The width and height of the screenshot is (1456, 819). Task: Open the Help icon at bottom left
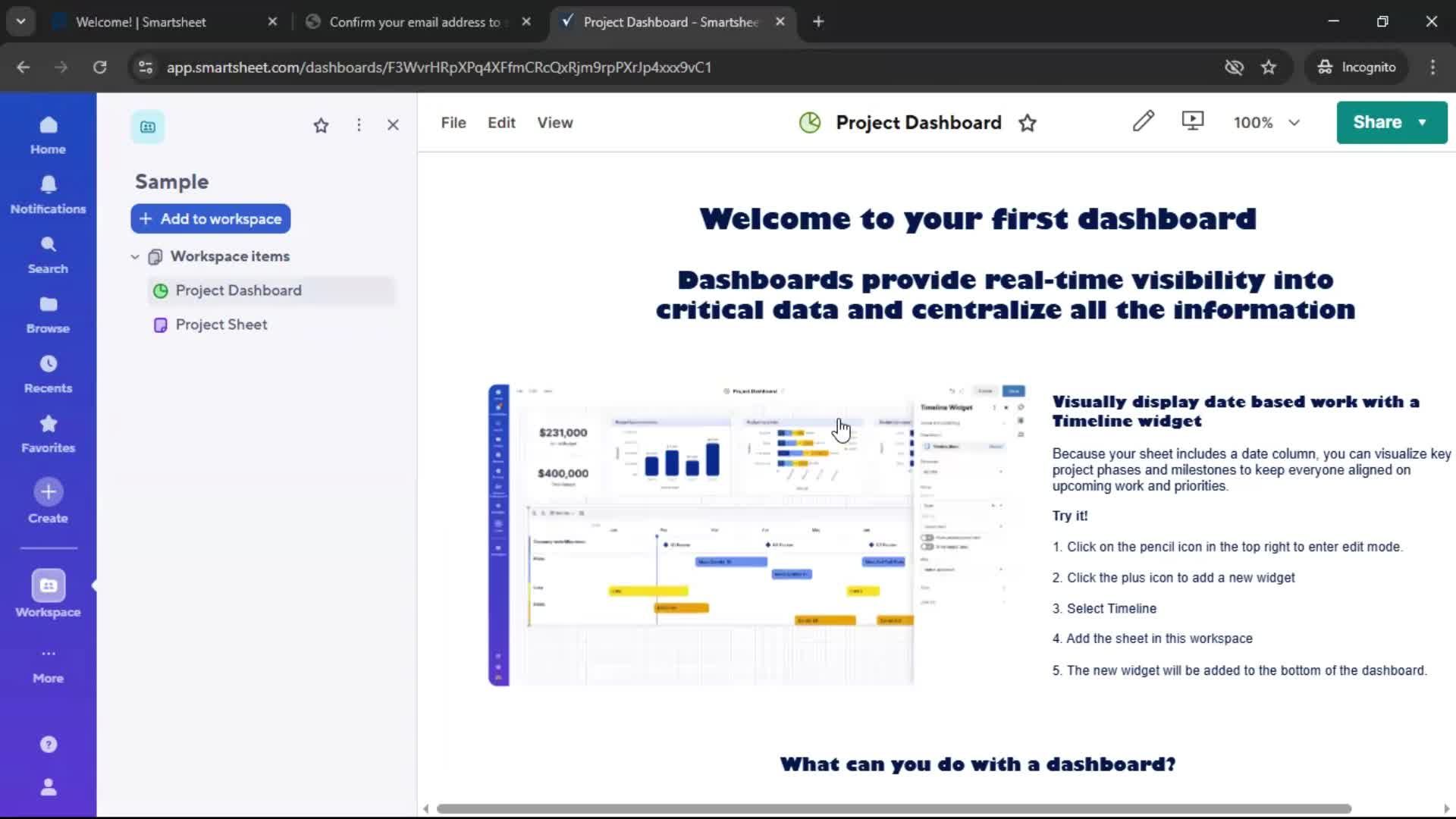(x=48, y=744)
